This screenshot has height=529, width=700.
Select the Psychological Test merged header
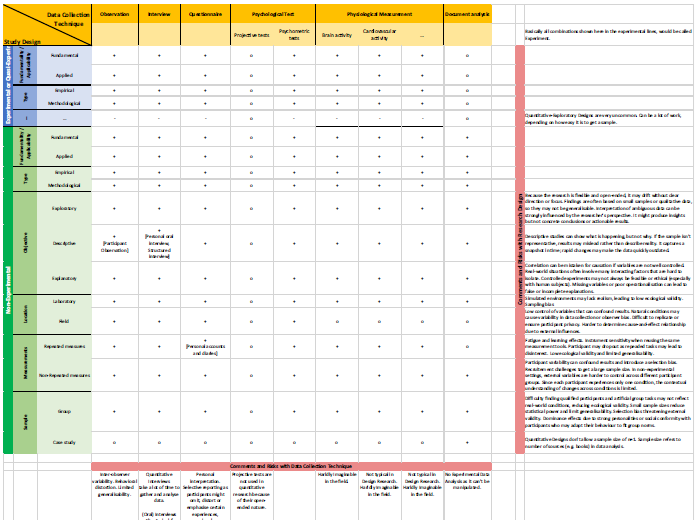273,14
